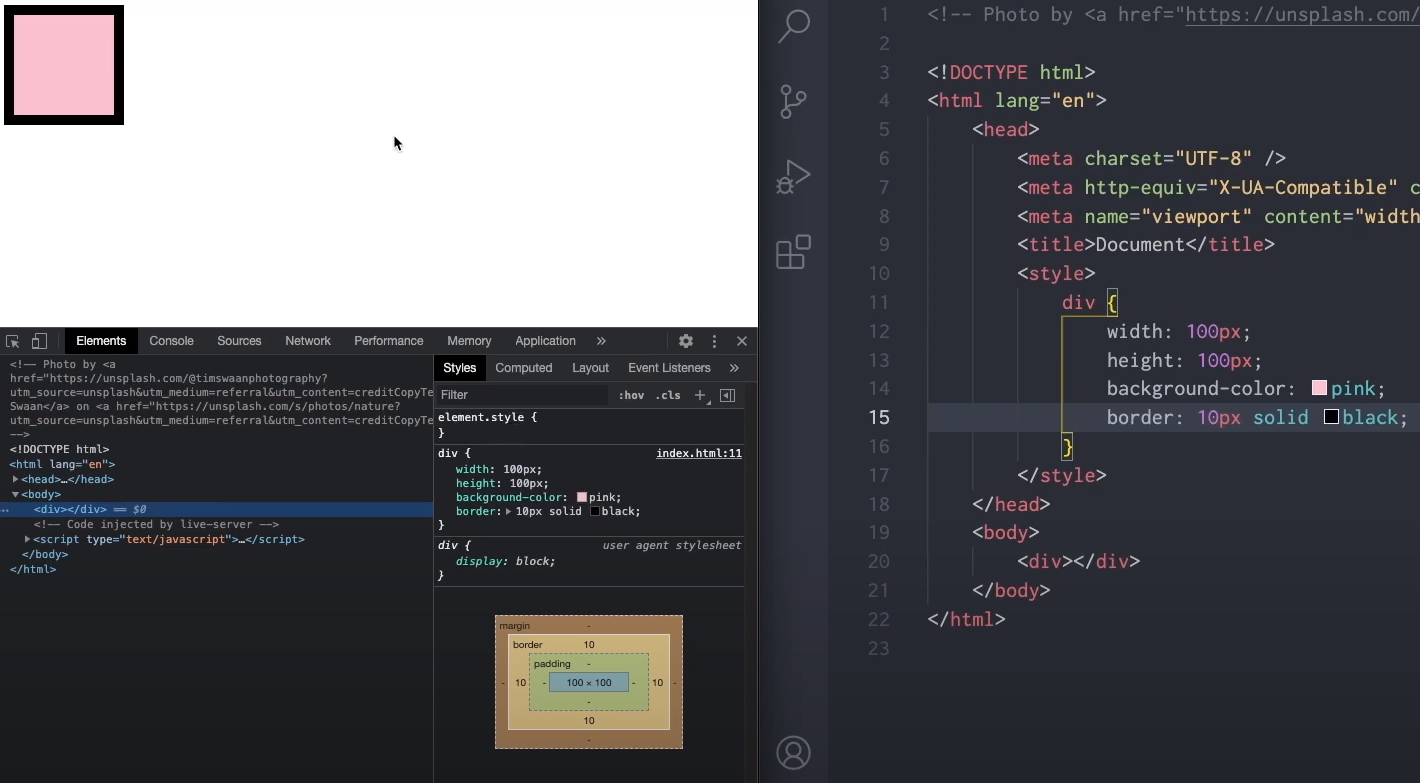
Task: Click the black color swatch in VS Code editor
Action: tap(1331, 417)
